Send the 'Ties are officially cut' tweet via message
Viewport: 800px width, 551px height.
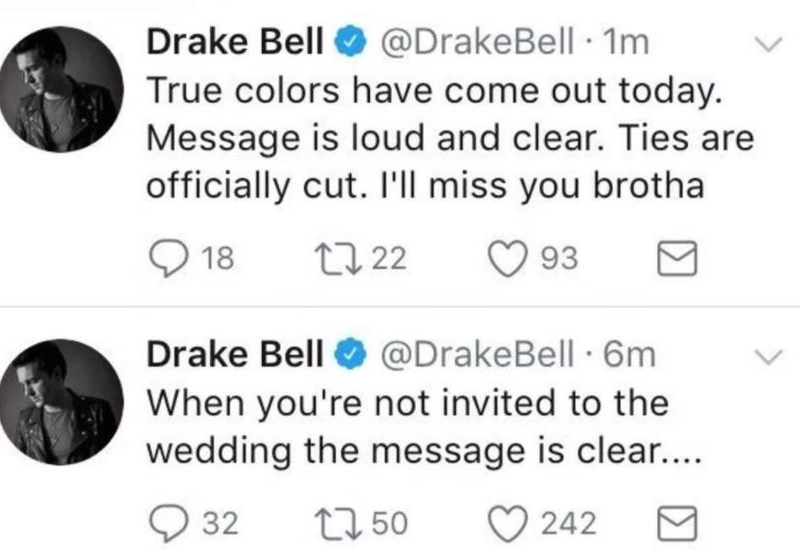pos(677,259)
